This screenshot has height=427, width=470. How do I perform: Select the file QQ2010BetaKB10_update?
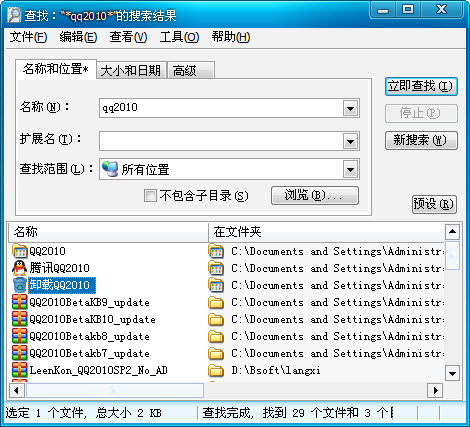coord(92,320)
